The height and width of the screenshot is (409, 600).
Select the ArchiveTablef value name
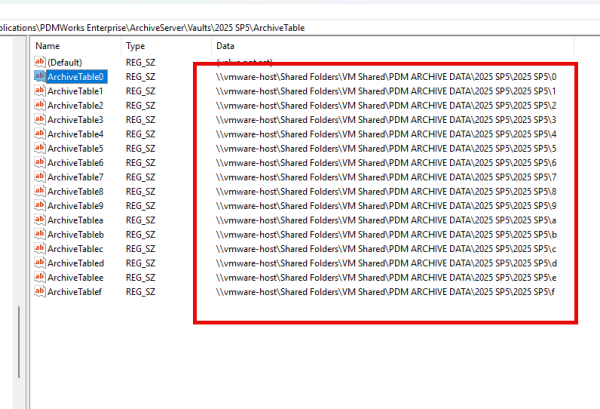click(75, 292)
